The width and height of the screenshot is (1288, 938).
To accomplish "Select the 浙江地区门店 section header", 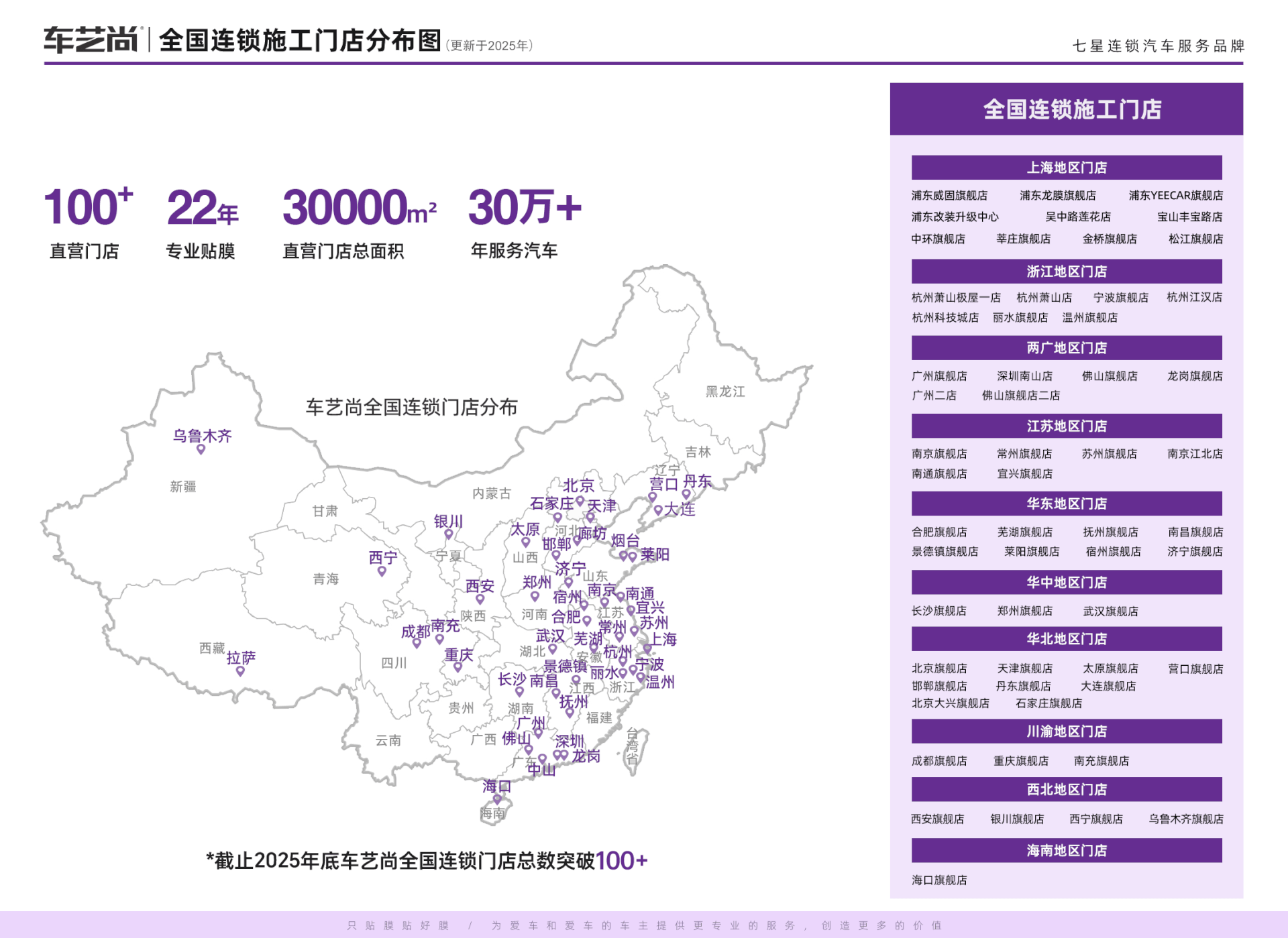I will pyautogui.click(x=1066, y=272).
